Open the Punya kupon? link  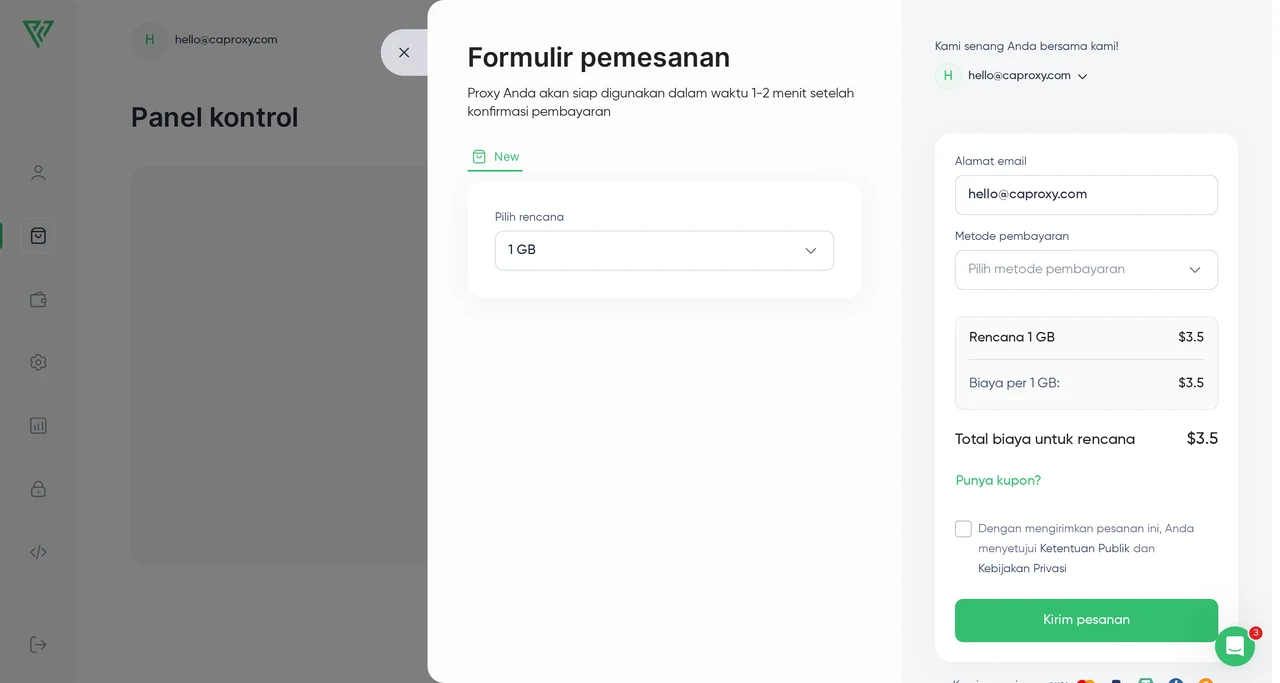click(x=998, y=481)
